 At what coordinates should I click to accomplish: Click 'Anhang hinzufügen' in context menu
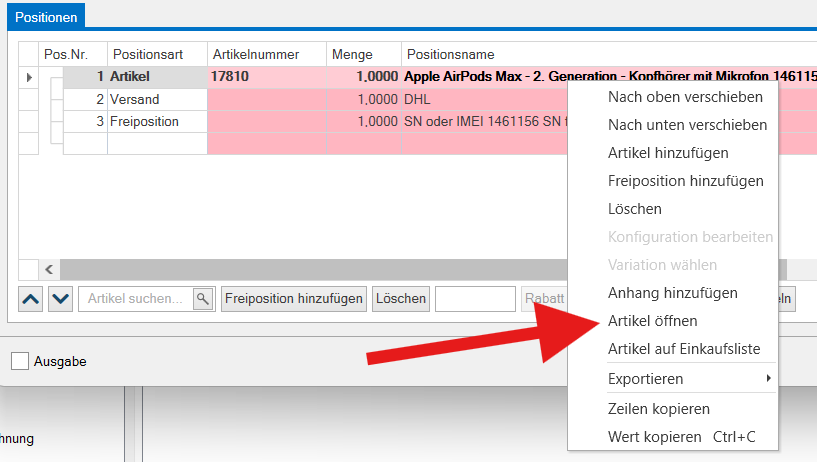[x=672, y=293]
